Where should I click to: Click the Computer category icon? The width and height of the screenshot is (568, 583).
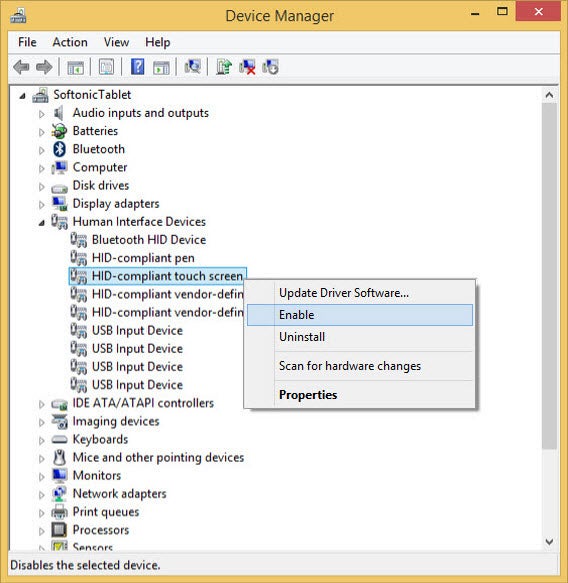59,168
